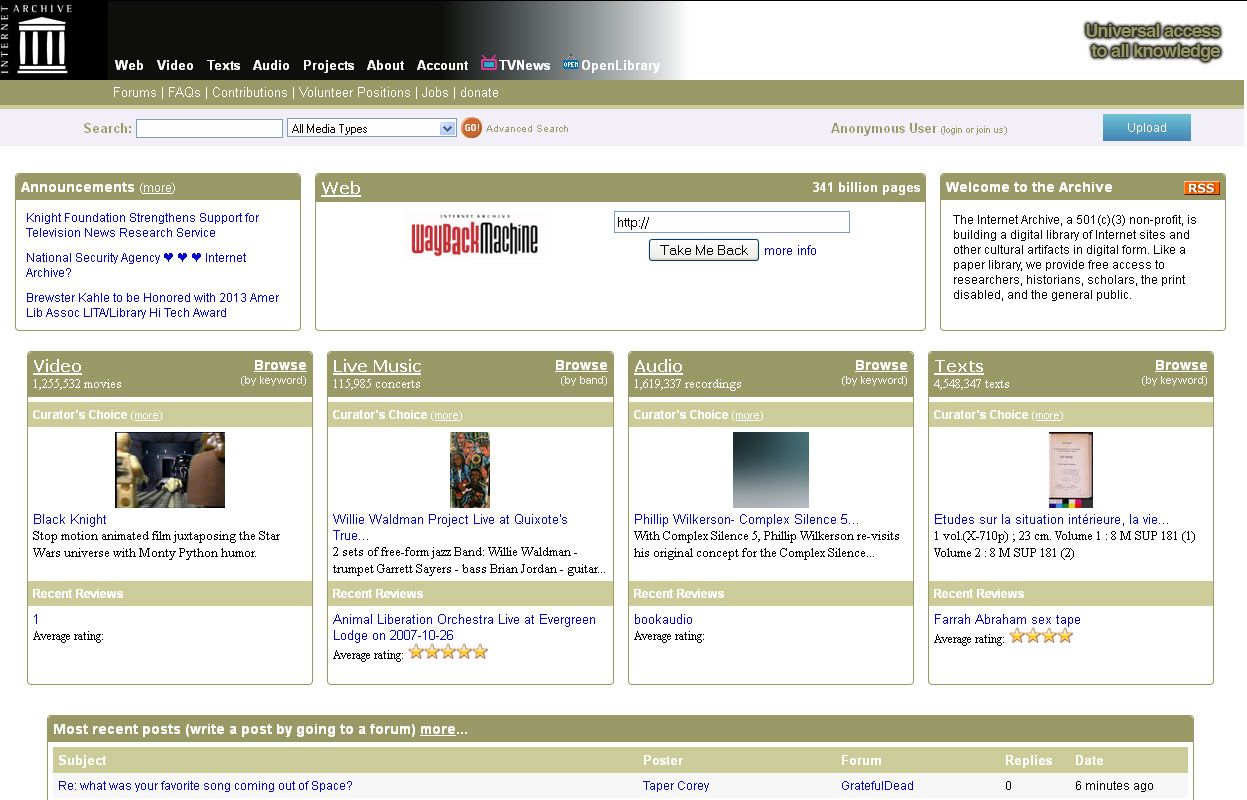
Task: Open the Live Music section heading
Action: tap(377, 366)
